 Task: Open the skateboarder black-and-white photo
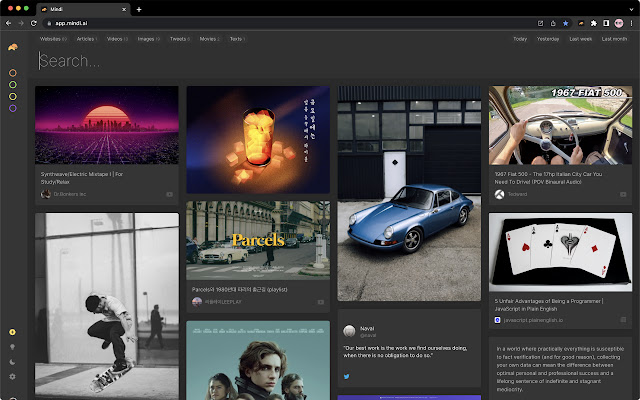(107, 306)
